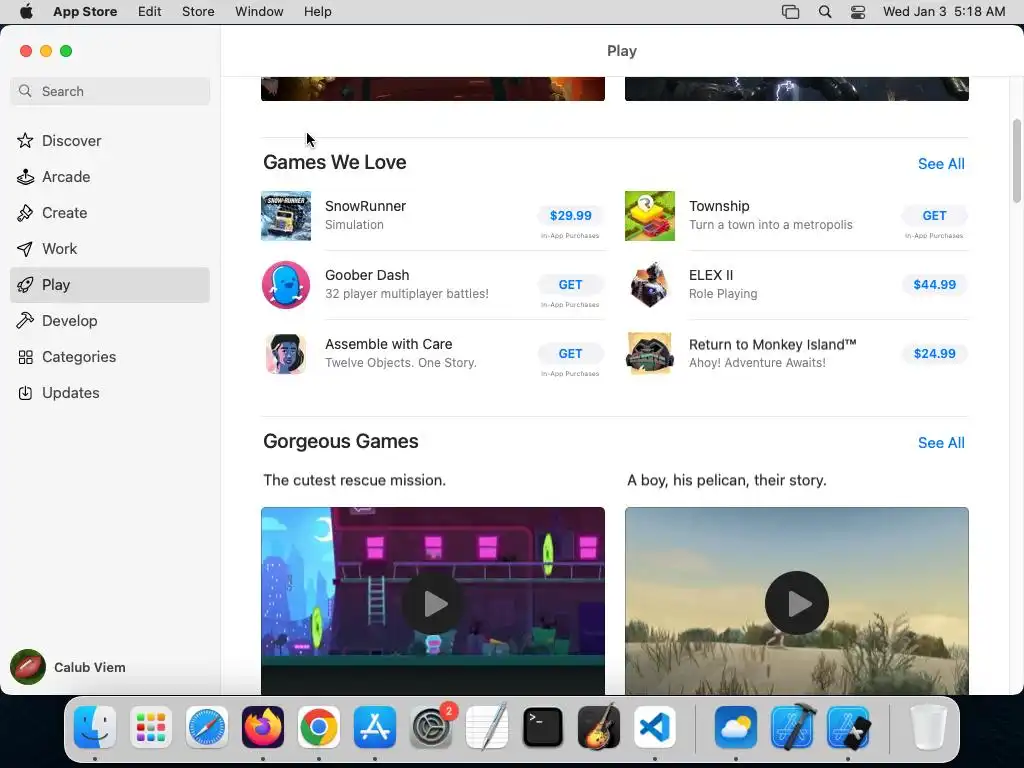Select Updates in the sidebar
This screenshot has width=1024, height=768.
point(110,393)
